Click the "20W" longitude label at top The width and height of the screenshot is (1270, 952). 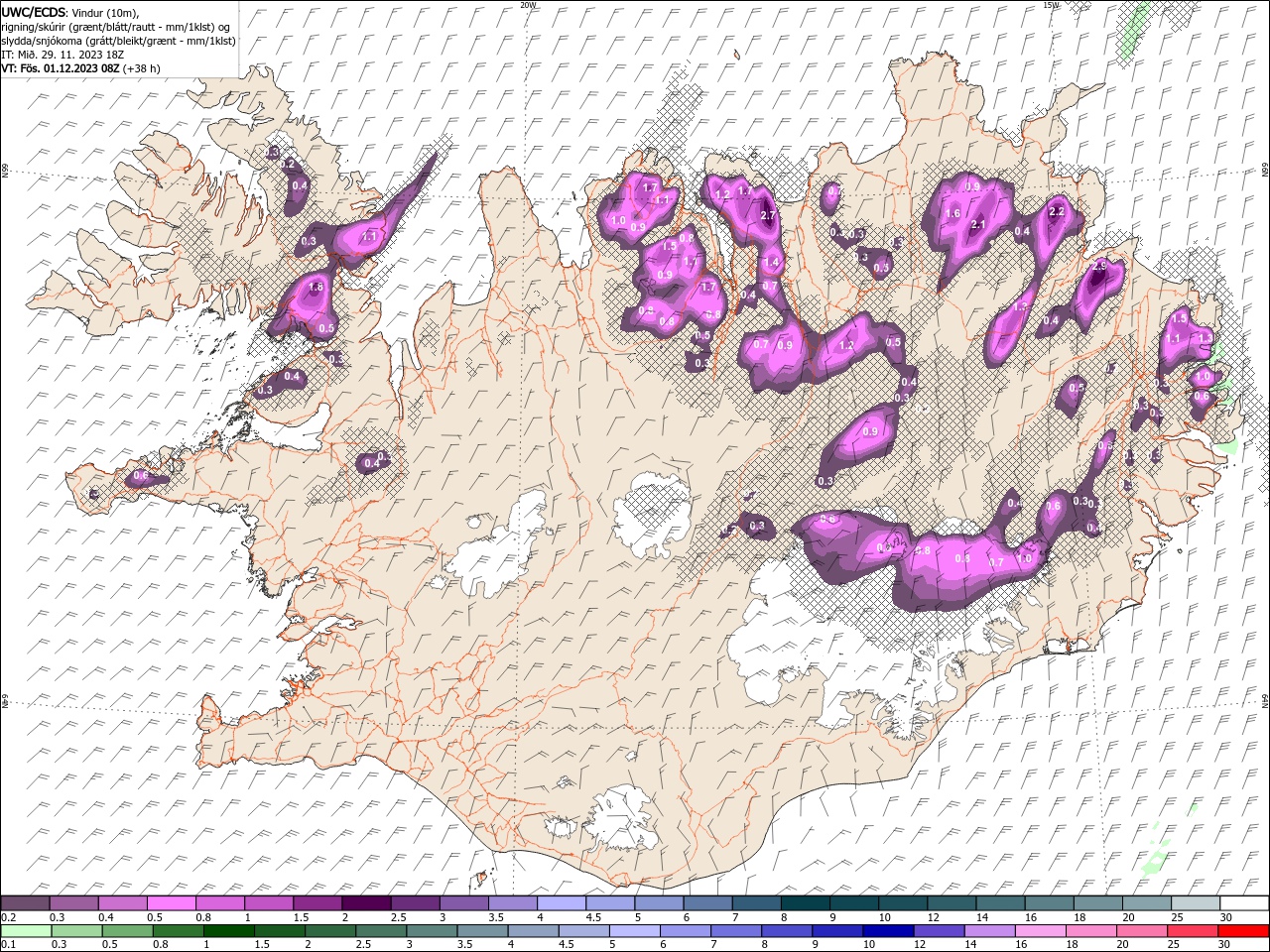529,5
